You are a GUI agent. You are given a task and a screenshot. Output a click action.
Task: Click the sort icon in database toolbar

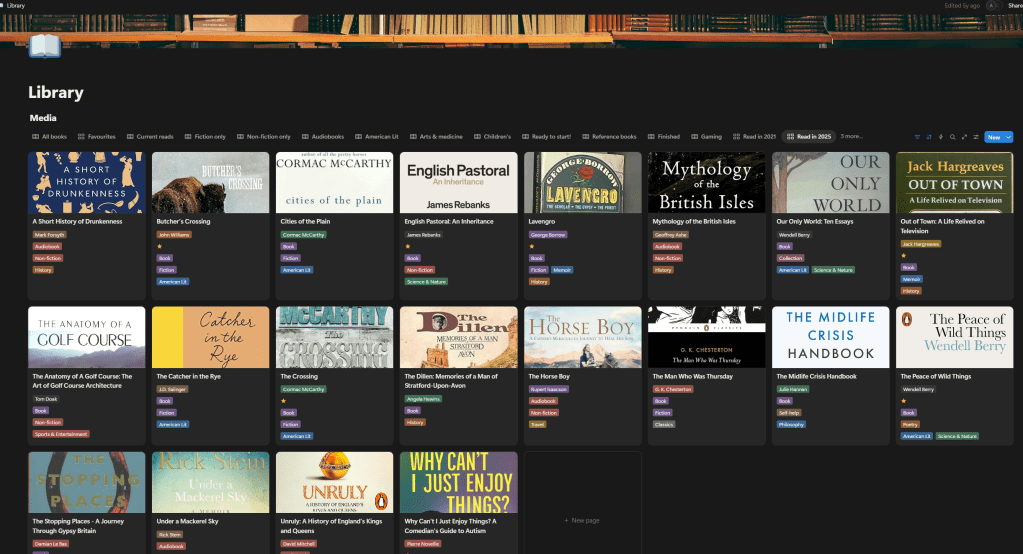[x=929, y=137]
